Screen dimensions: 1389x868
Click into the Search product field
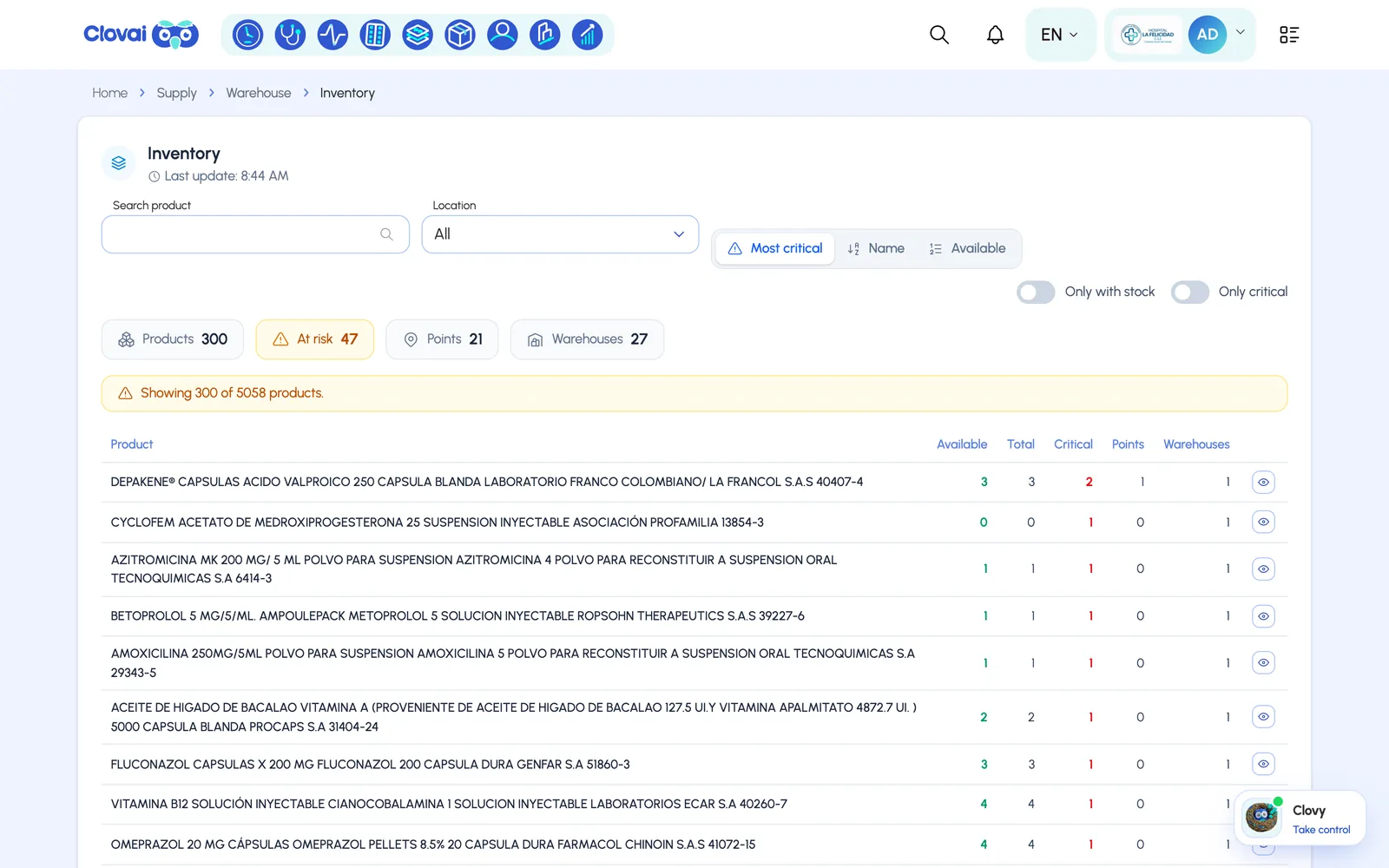click(255, 234)
